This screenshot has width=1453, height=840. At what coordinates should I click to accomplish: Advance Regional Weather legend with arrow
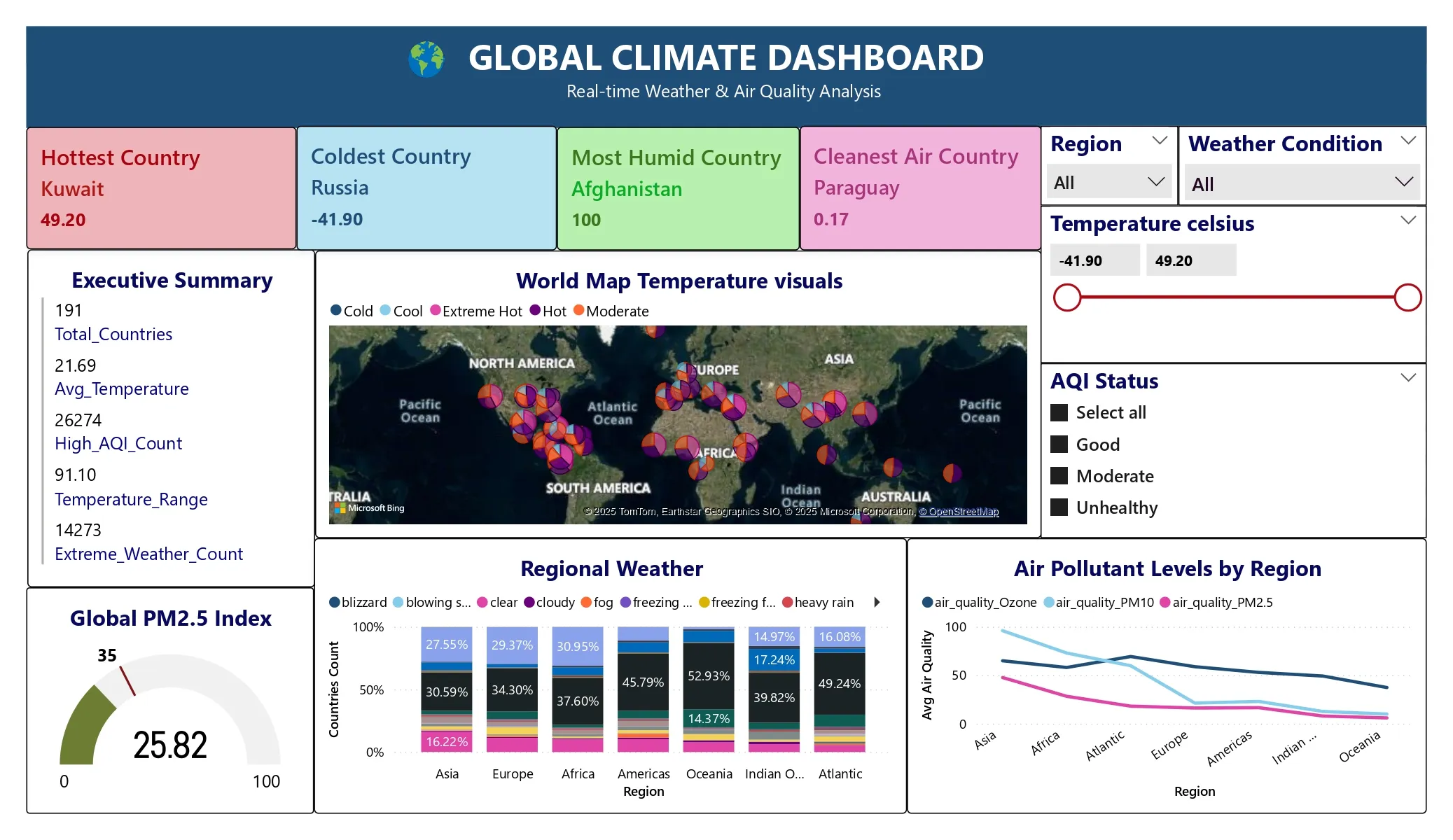(x=877, y=602)
